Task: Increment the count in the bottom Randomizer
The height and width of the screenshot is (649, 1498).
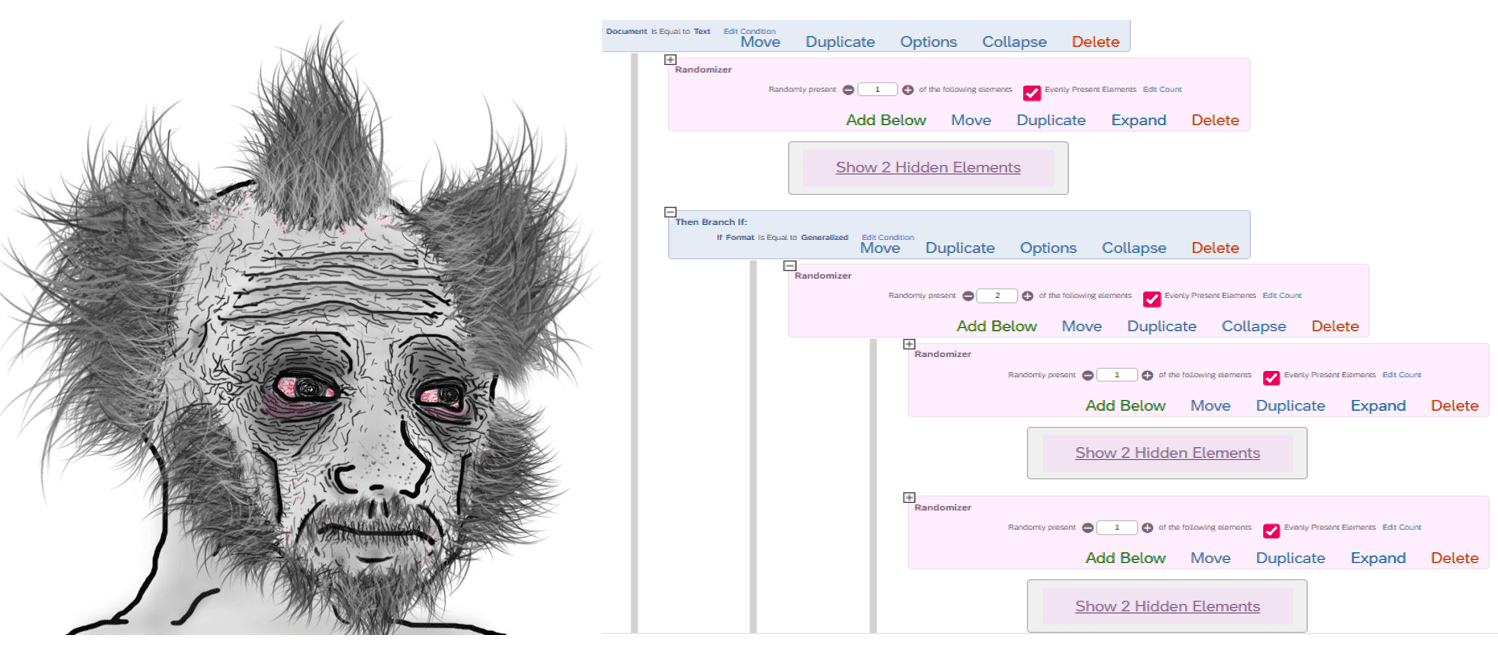Action: [1146, 527]
